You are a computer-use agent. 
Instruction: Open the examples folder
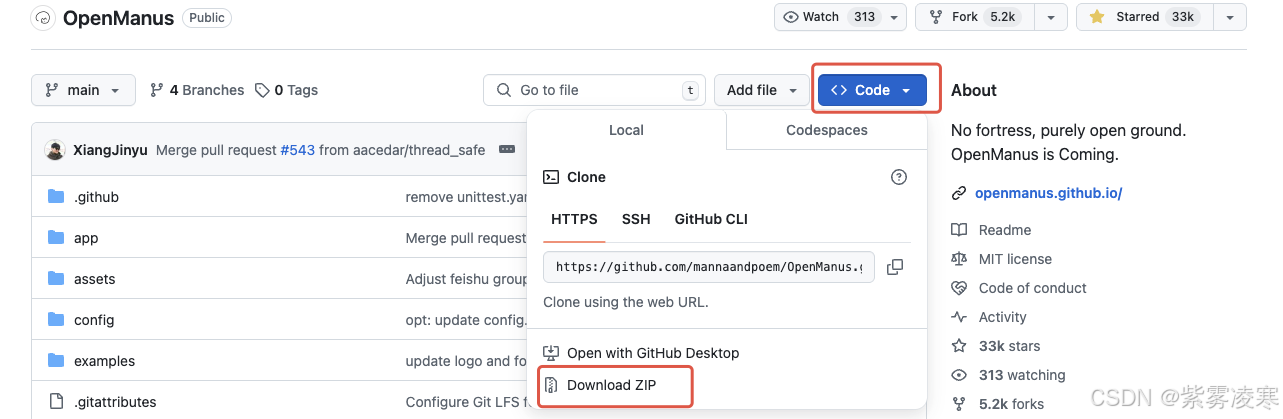104,361
